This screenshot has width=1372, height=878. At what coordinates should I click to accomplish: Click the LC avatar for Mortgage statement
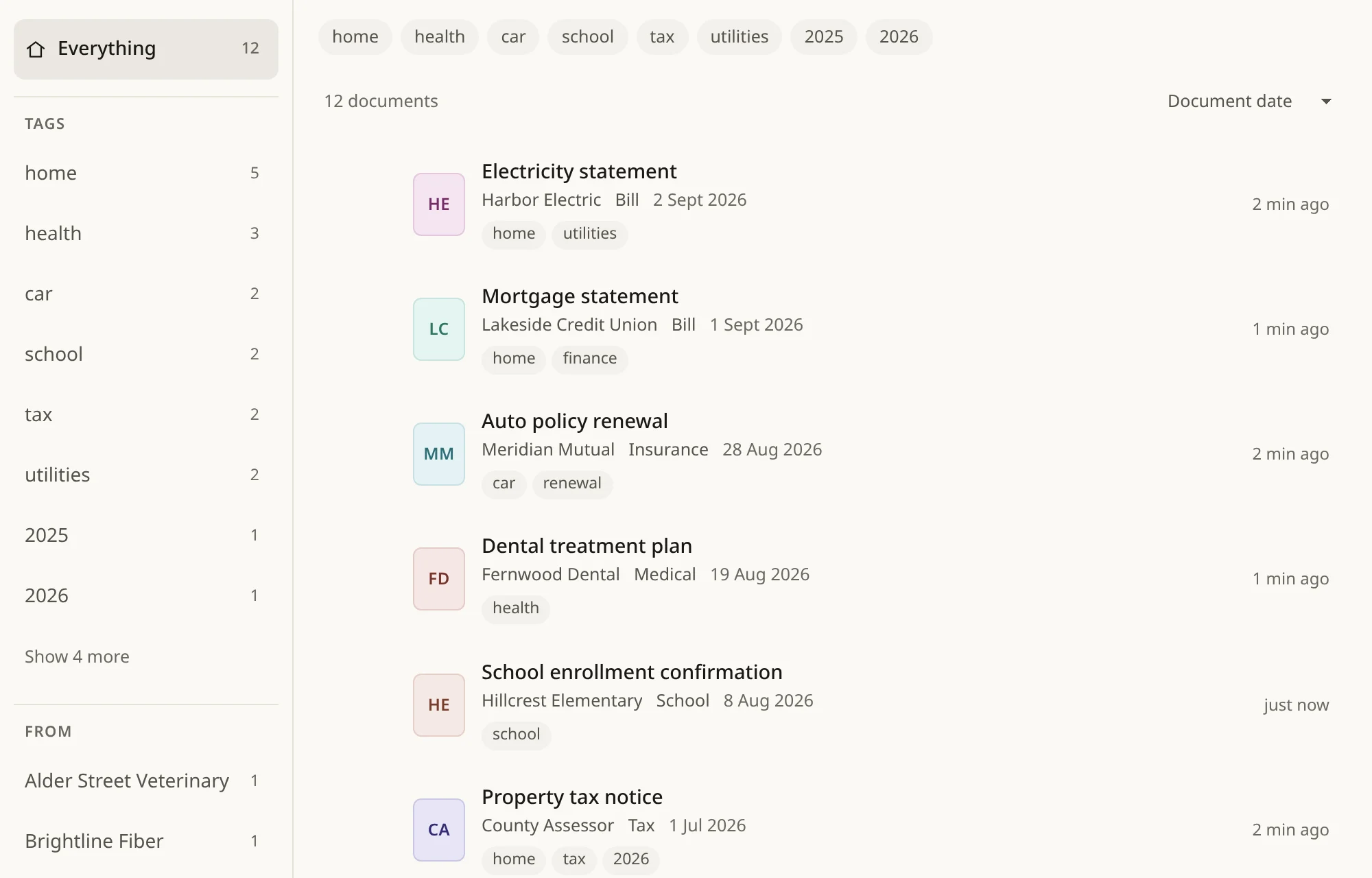point(439,329)
